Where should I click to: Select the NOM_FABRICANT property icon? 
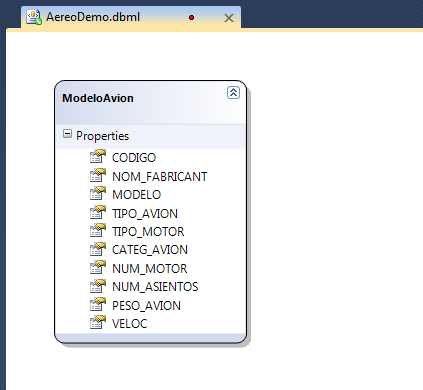coord(98,175)
